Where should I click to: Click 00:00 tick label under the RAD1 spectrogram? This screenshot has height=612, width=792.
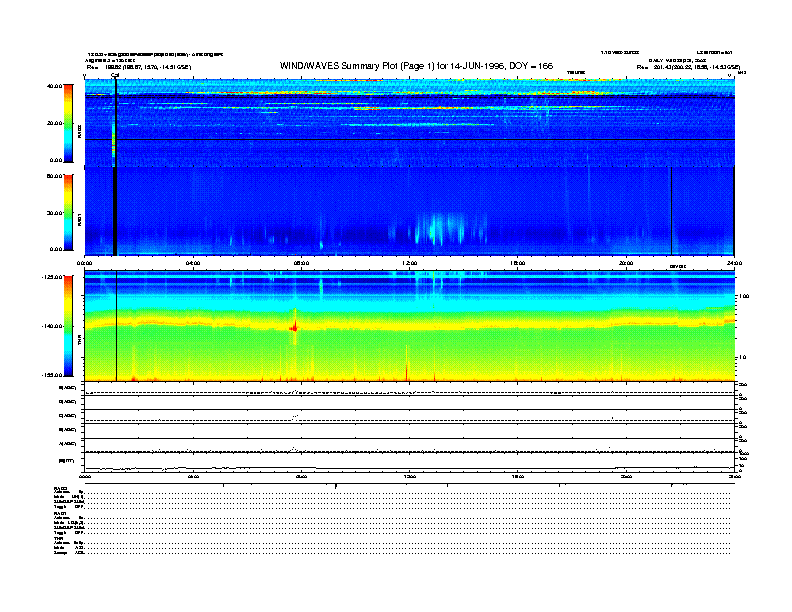pos(84,263)
